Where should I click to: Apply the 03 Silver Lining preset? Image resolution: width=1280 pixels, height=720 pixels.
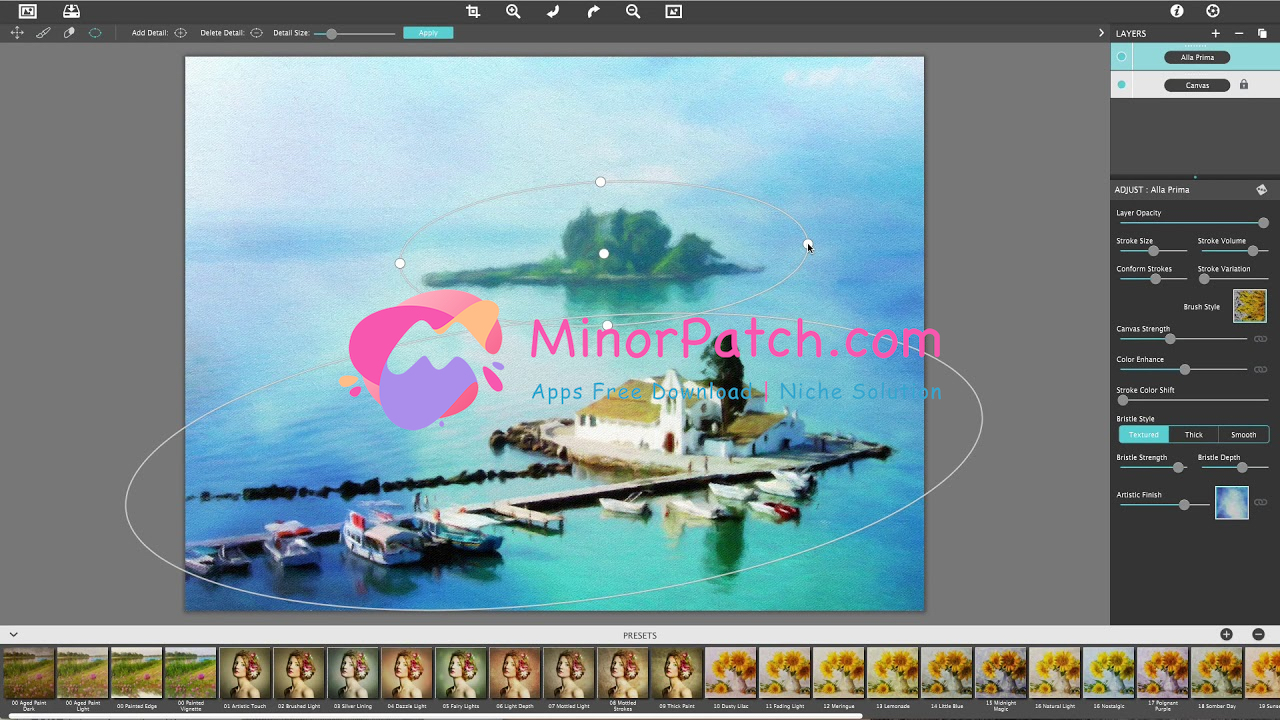[353, 672]
